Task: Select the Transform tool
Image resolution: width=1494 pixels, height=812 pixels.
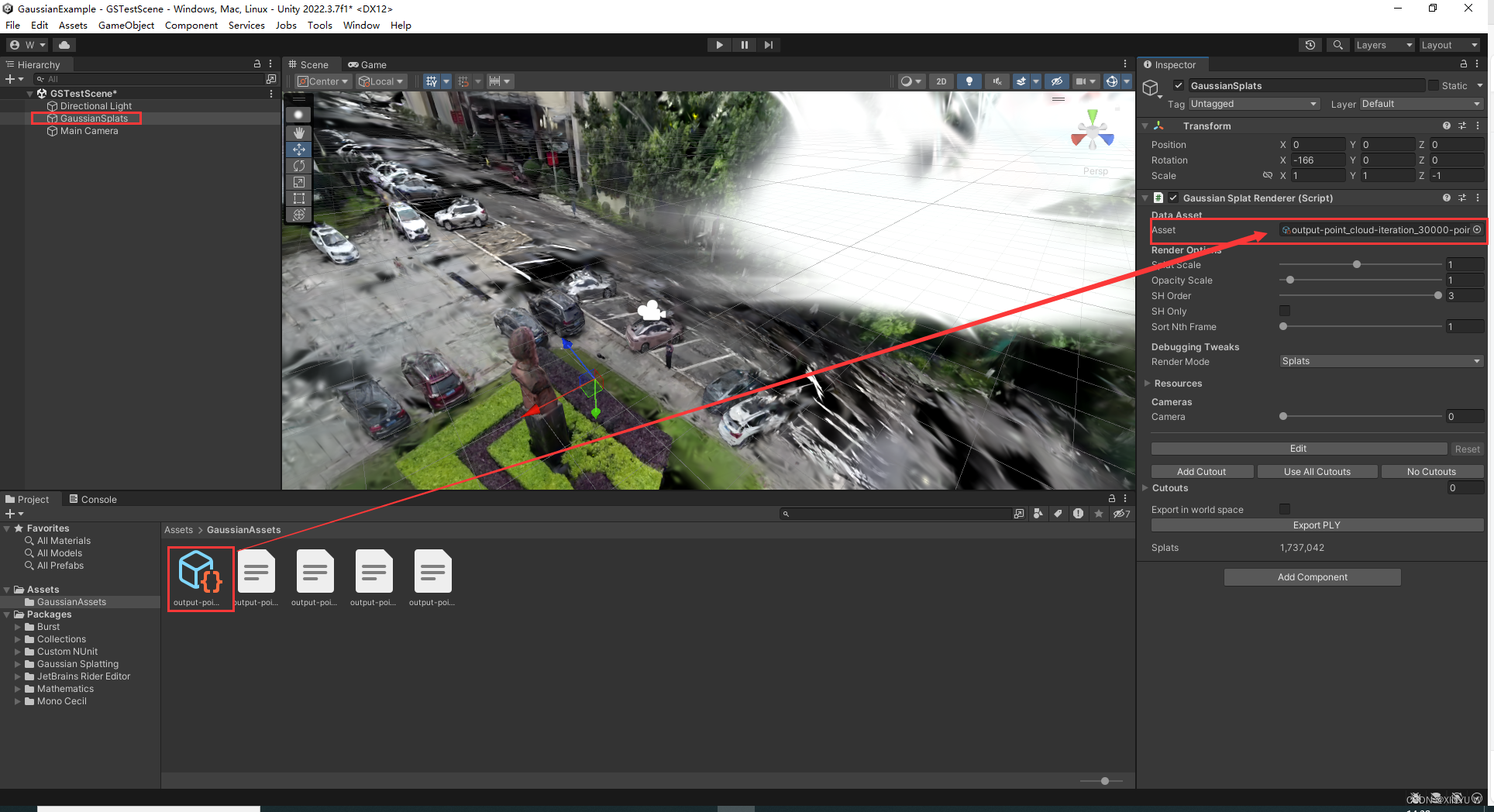Action: point(298,214)
